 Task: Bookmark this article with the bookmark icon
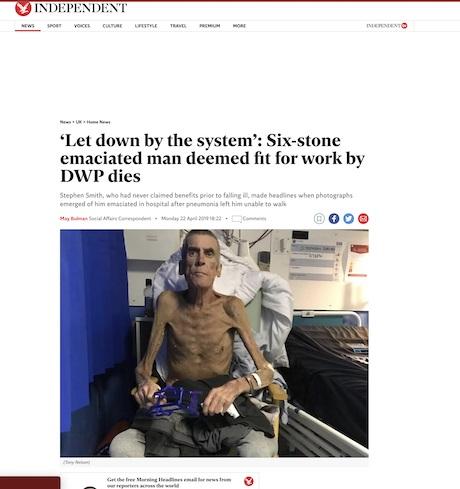[x=319, y=219]
